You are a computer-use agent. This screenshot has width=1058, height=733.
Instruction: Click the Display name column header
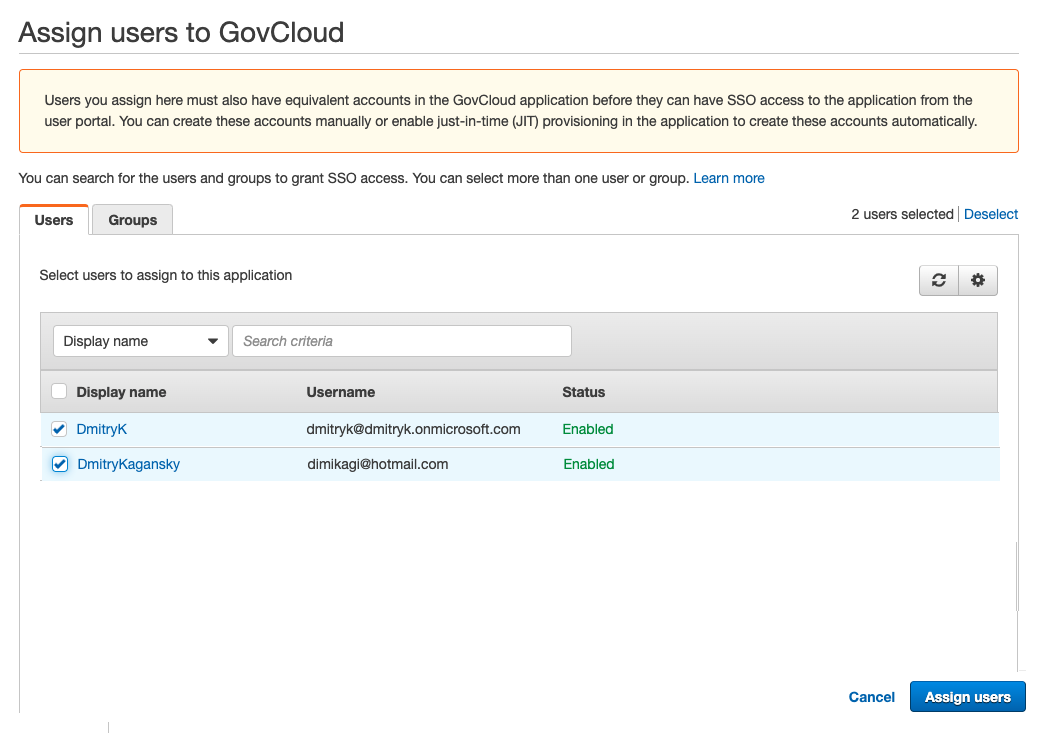tap(121, 392)
